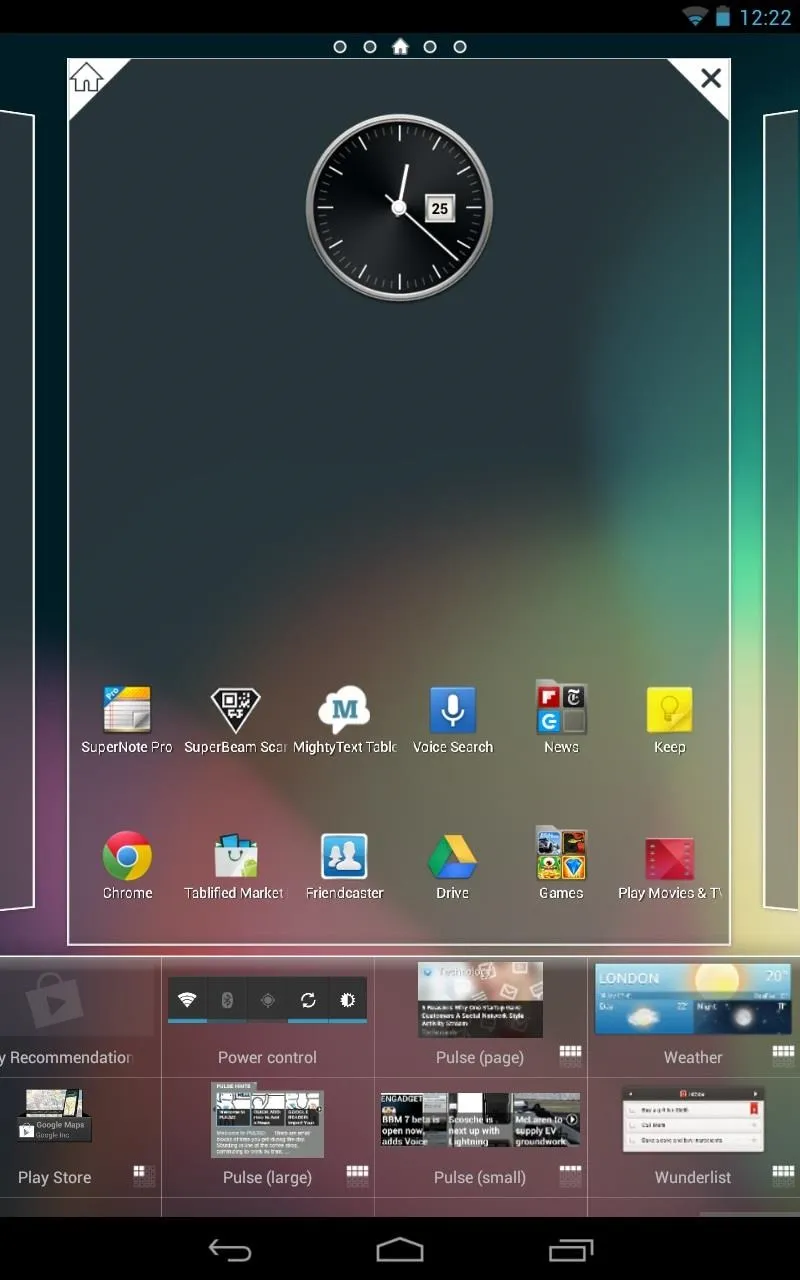
Task: Tap the home corner icon on the panel
Action: pyautogui.click(x=87, y=78)
